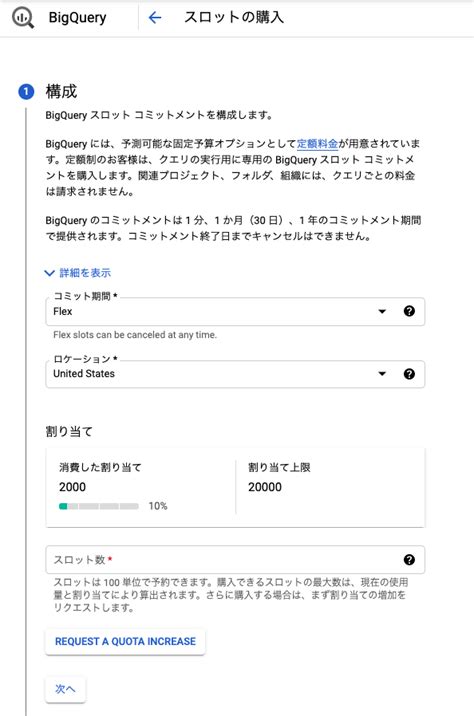Viewport: 474px width, 716px height.
Task: Open the Flex commitment period dropdown
Action: click(x=235, y=311)
